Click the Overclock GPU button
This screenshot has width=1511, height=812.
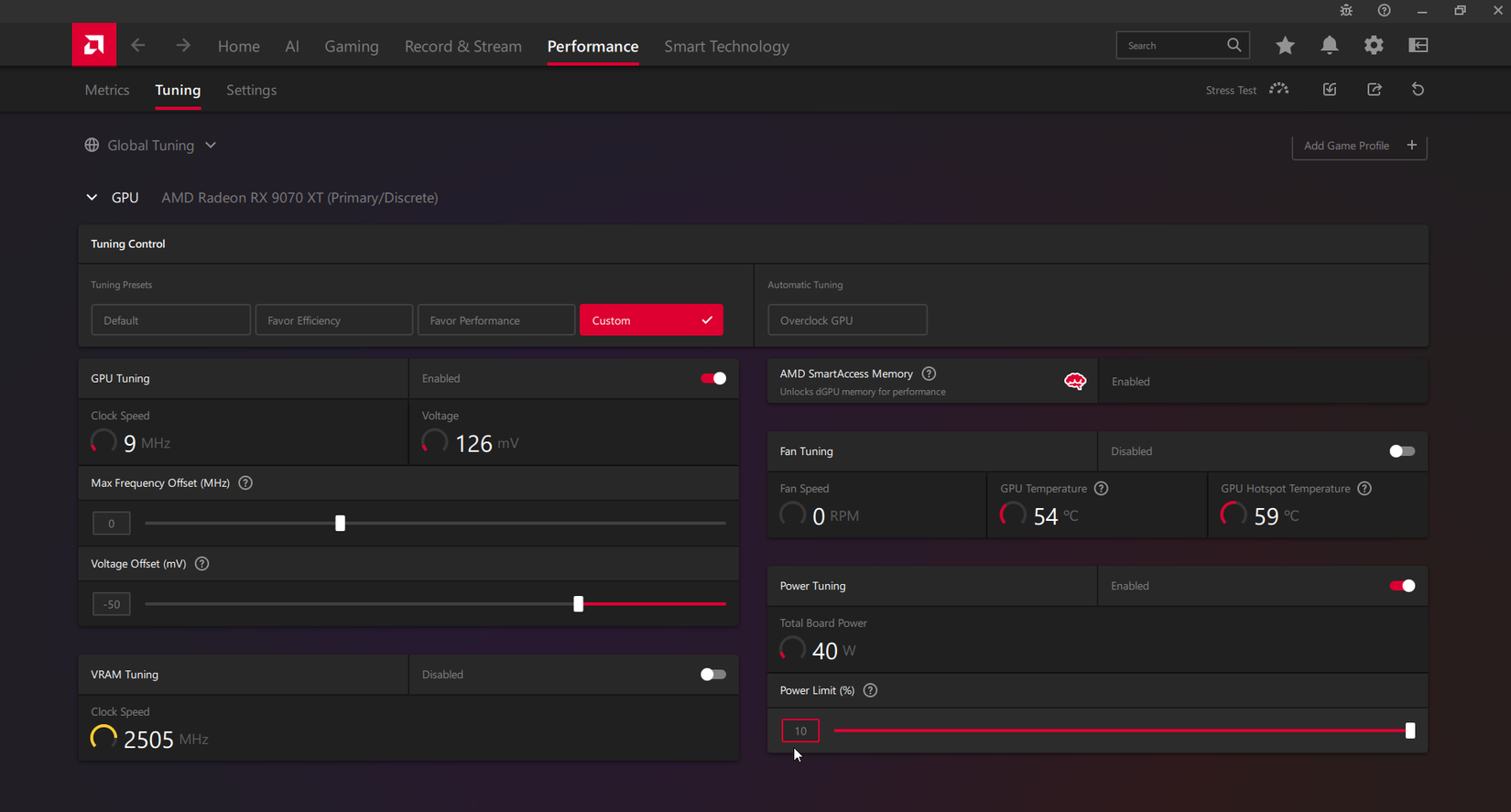pos(847,320)
